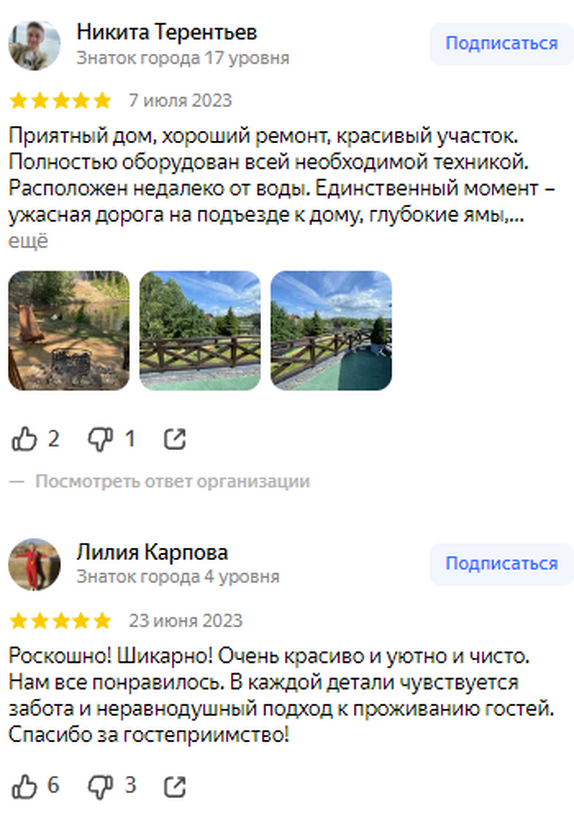Select the date 7 июля 2023
Image resolution: width=574 pixels, height=819 pixels.
(x=180, y=100)
